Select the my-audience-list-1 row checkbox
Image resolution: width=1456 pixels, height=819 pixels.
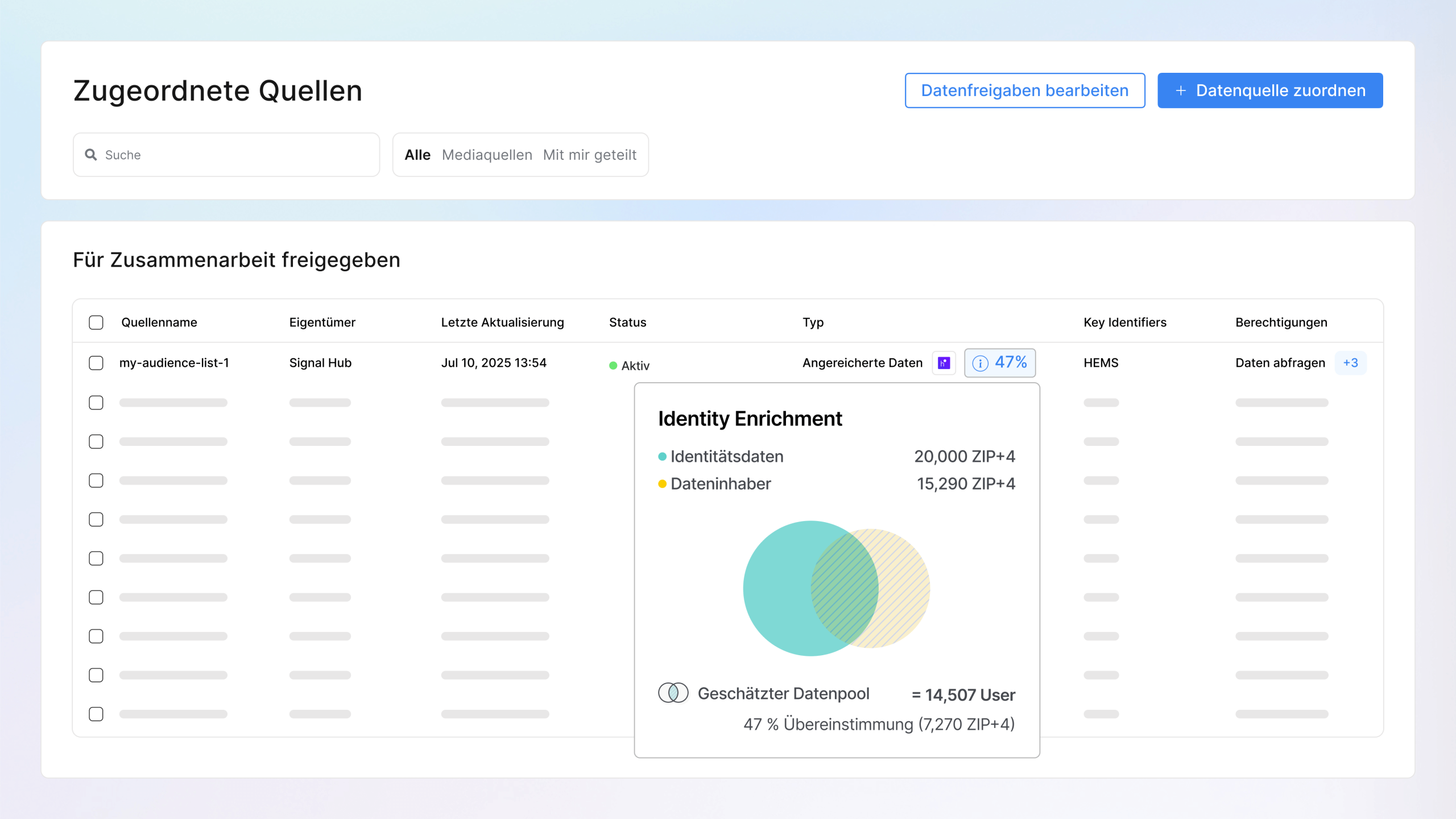[96, 363]
